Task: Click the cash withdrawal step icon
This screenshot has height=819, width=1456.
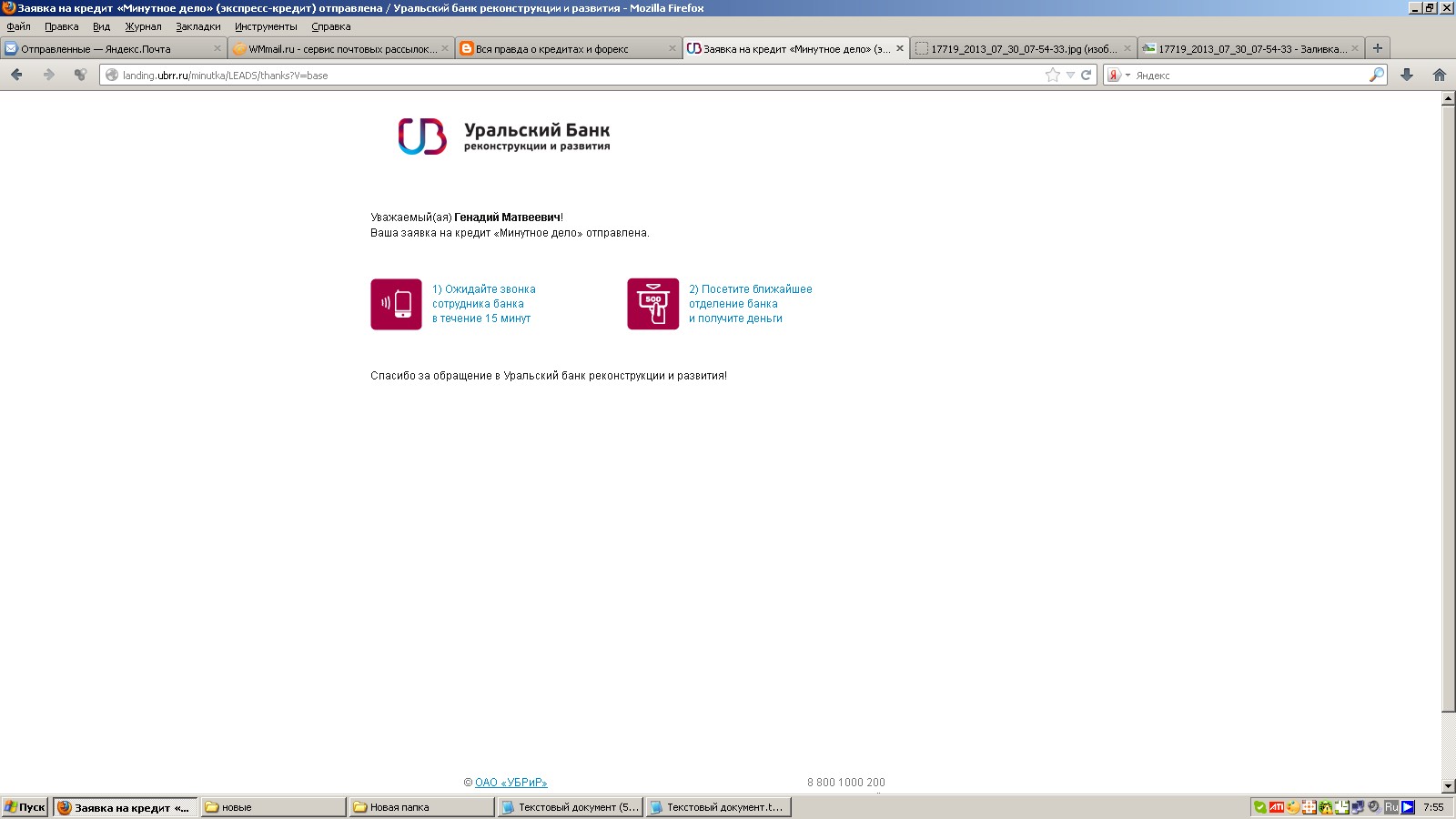Action: coord(652,304)
